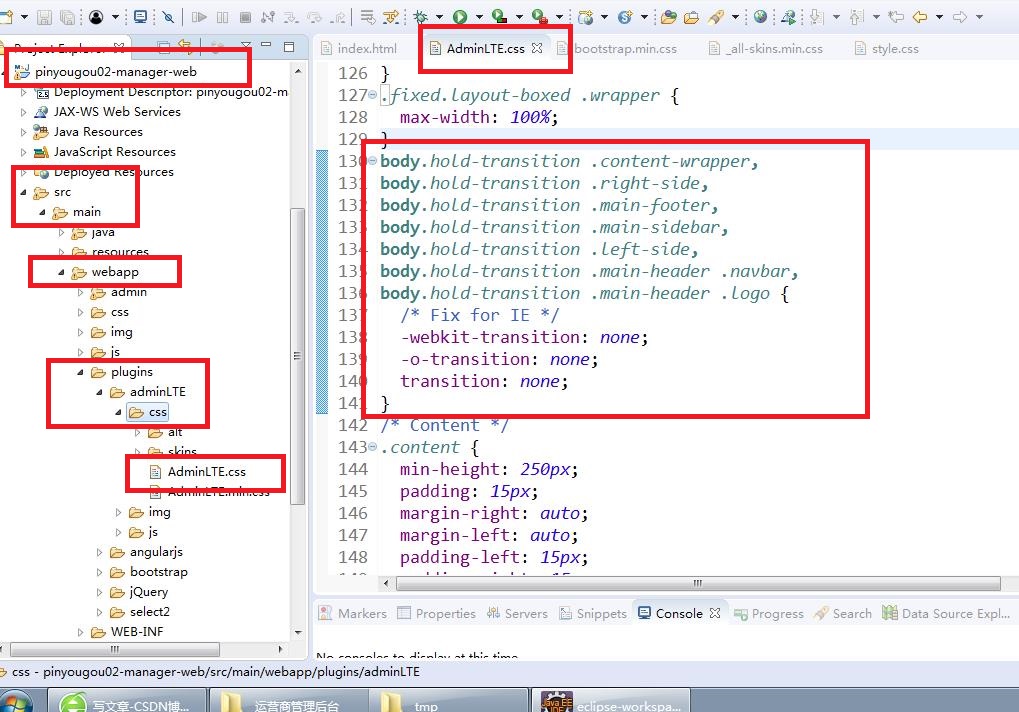Close the AdminLTE.css editor tab
This screenshot has height=712, width=1019.
coord(537,48)
